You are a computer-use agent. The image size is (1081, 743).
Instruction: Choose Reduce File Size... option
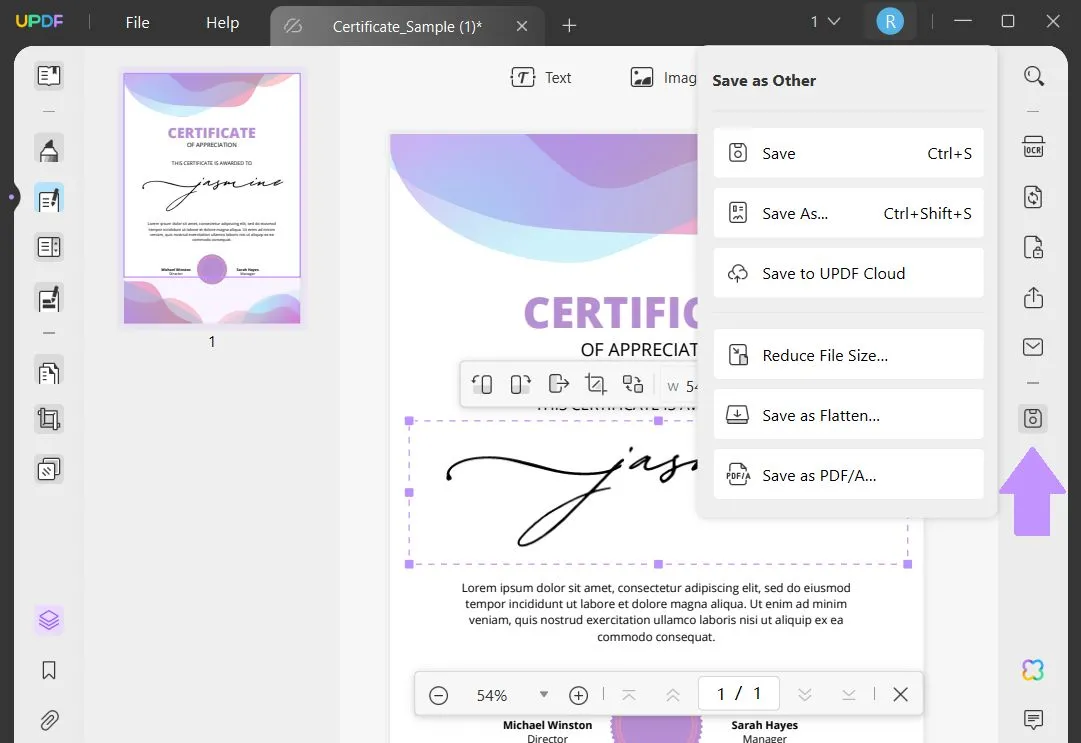tap(849, 355)
